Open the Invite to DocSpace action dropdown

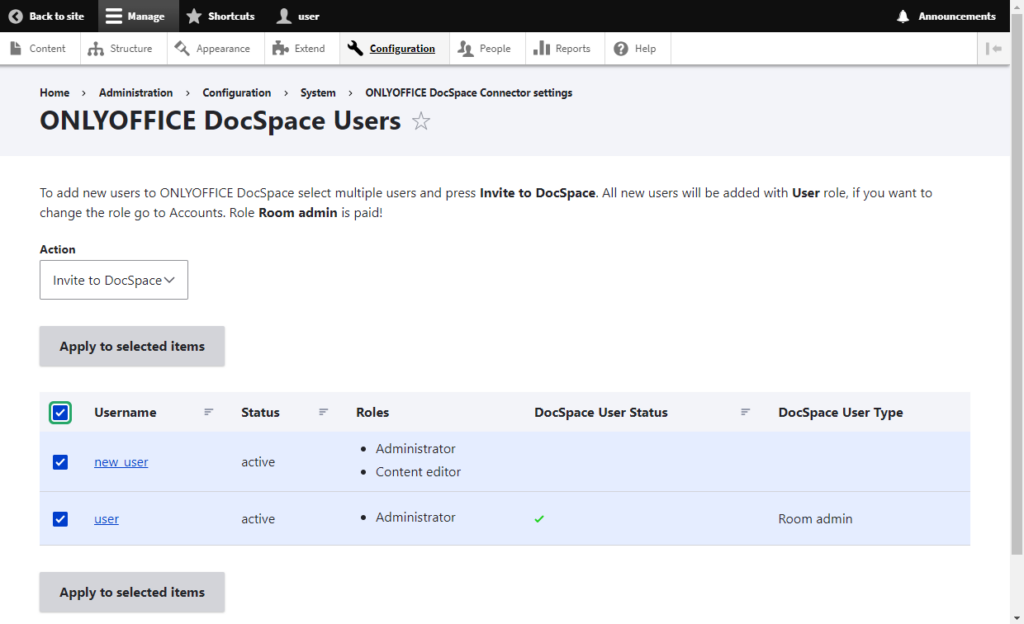click(113, 280)
